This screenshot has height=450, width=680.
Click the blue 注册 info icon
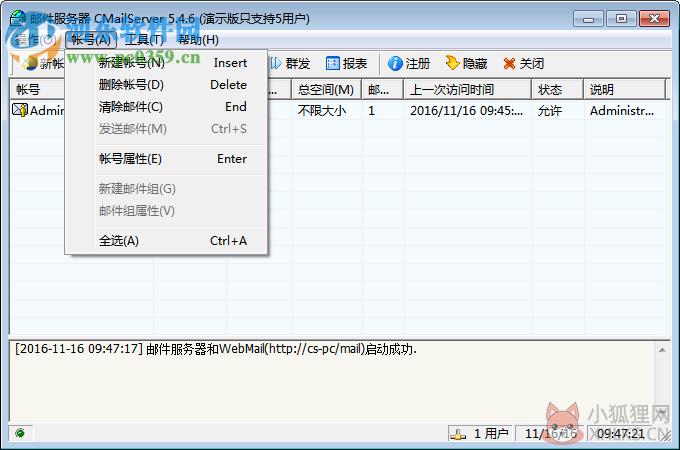395,63
